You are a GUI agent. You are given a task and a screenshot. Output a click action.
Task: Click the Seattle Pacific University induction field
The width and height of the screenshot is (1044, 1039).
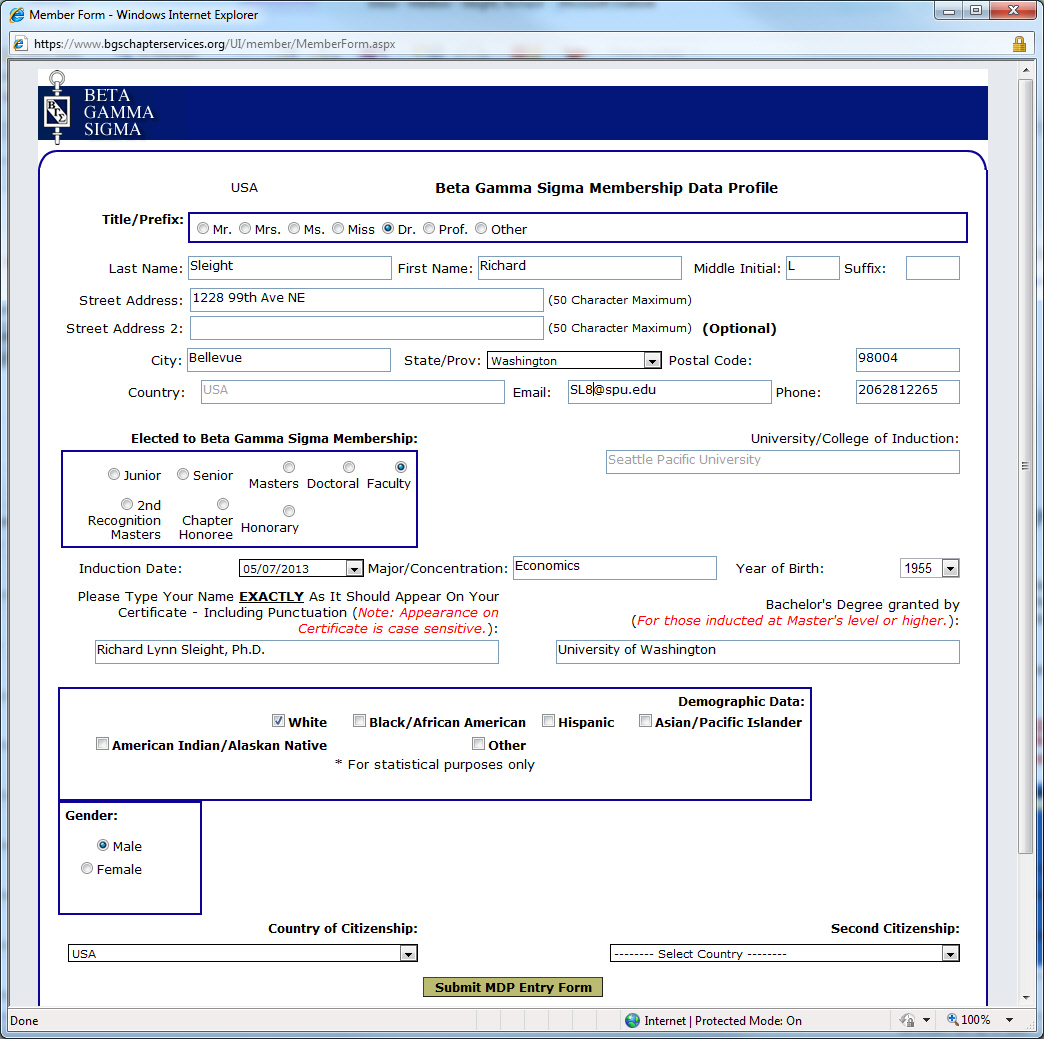pos(782,462)
